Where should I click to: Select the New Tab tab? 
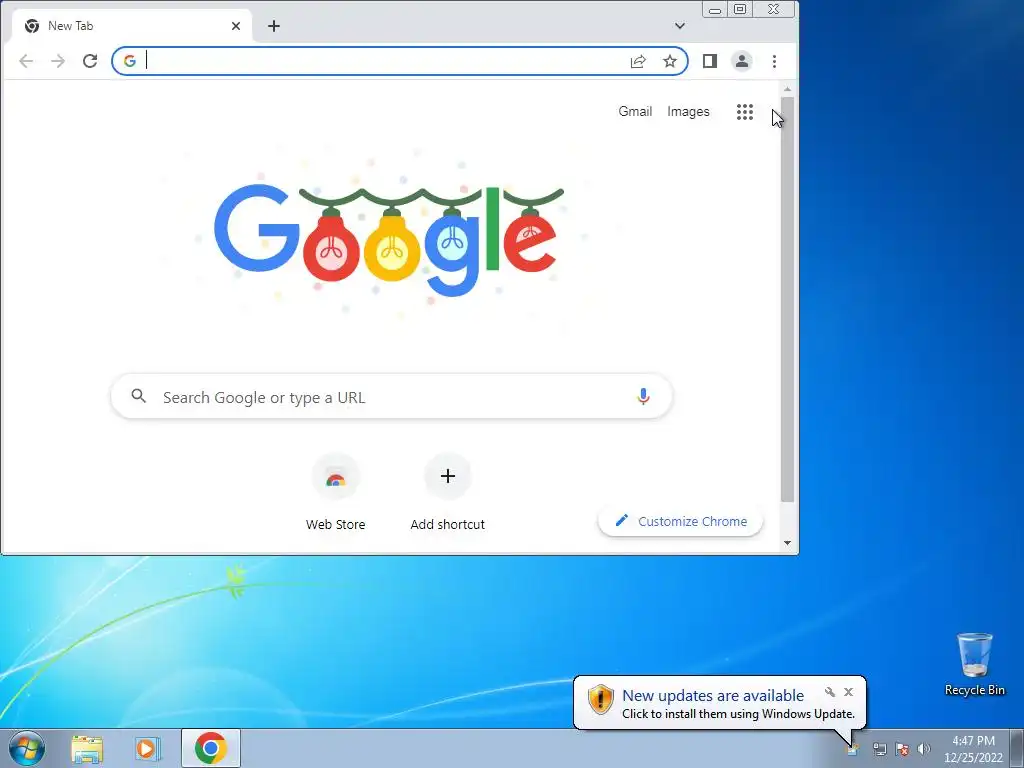132,26
